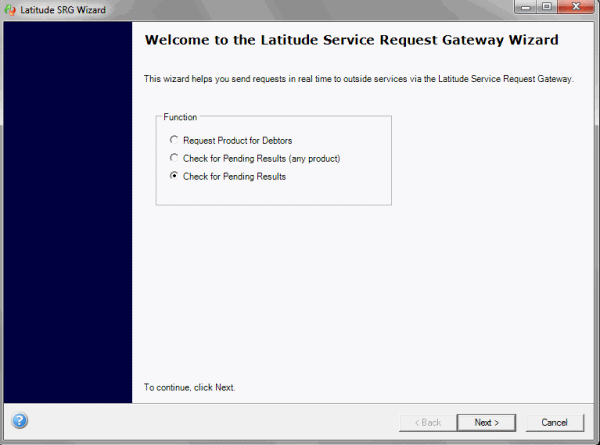Screen dimensions: 600x445
Task: Click the 'Function' group label
Action: [x=180, y=117]
